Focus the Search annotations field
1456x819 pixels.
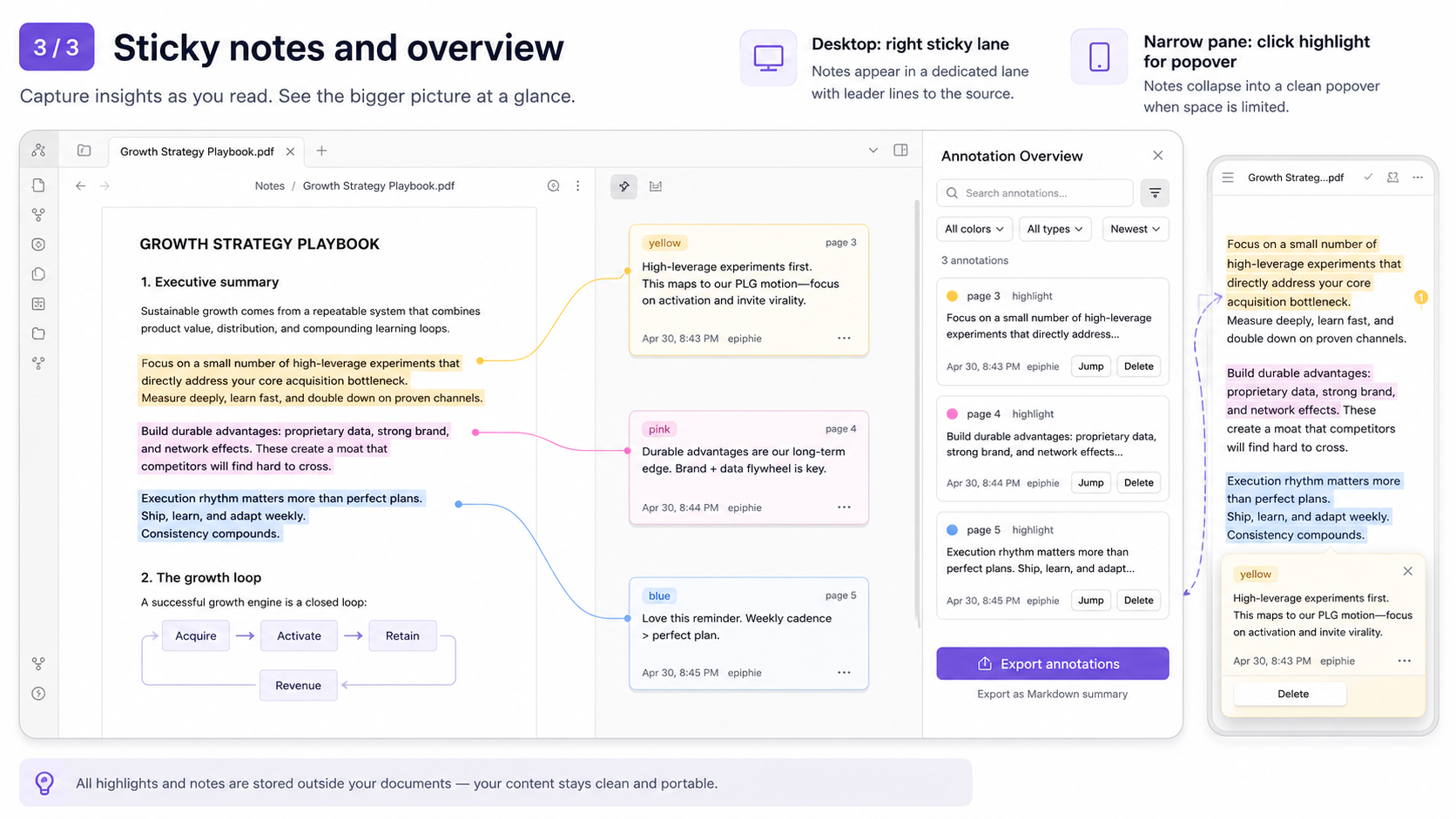1035,193
